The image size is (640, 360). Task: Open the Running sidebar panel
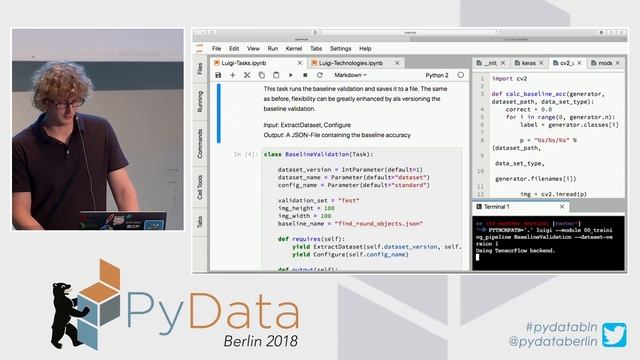point(200,102)
